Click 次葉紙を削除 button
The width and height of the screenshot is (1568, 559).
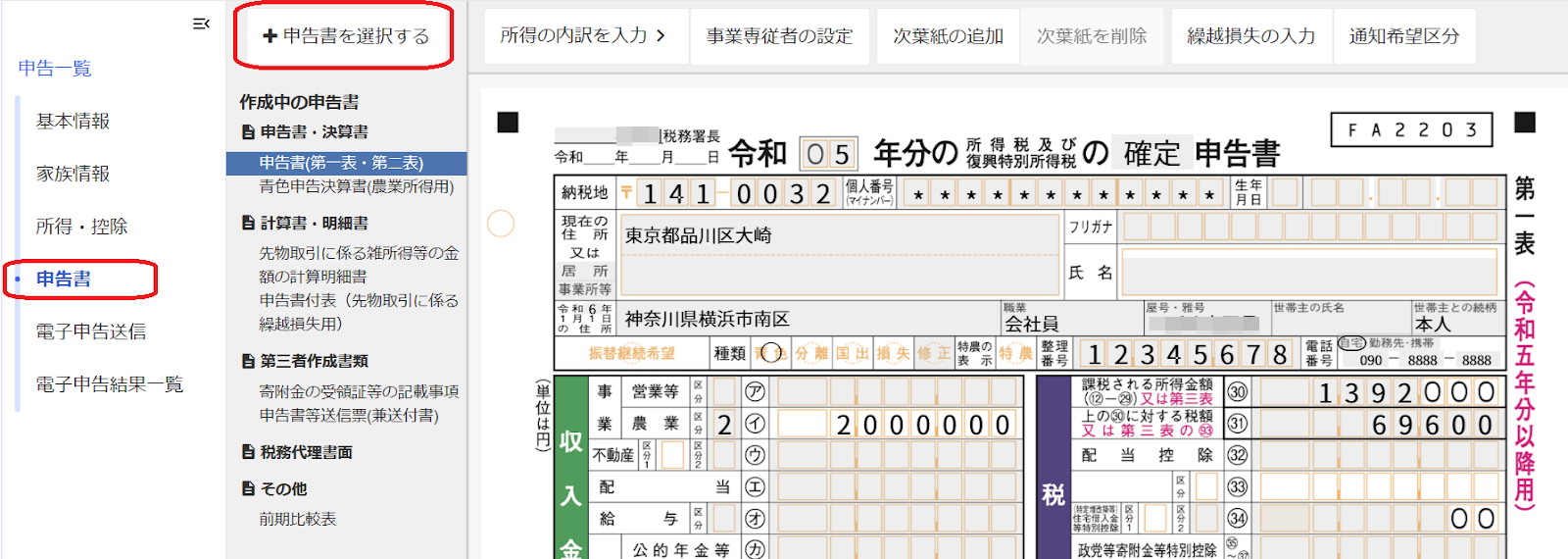point(1092,36)
